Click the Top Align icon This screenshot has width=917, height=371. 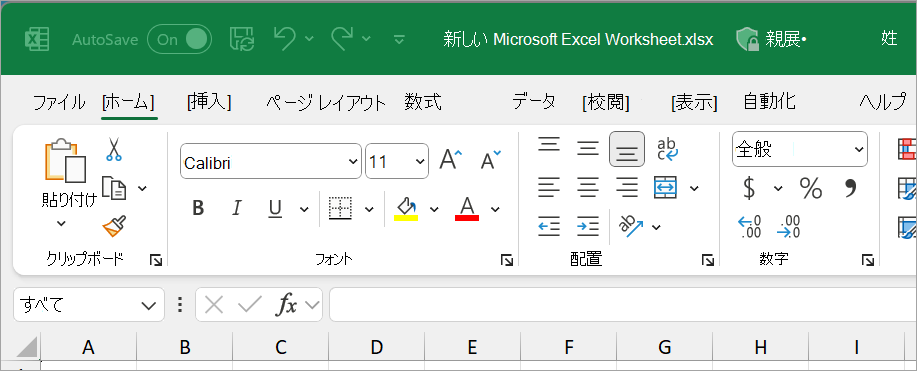(x=549, y=145)
